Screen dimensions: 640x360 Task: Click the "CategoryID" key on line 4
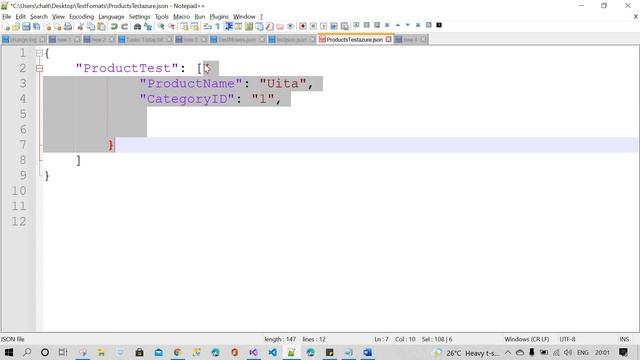coord(187,99)
